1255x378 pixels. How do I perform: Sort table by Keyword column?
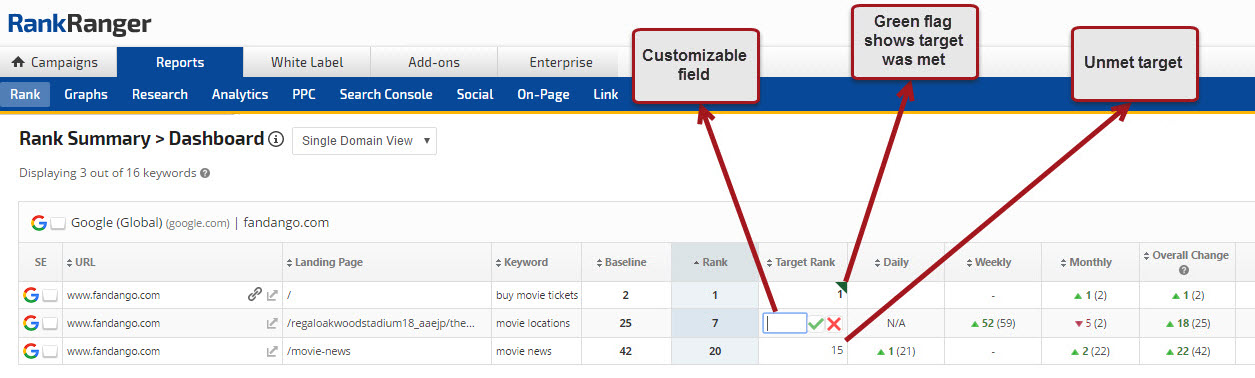pos(522,262)
